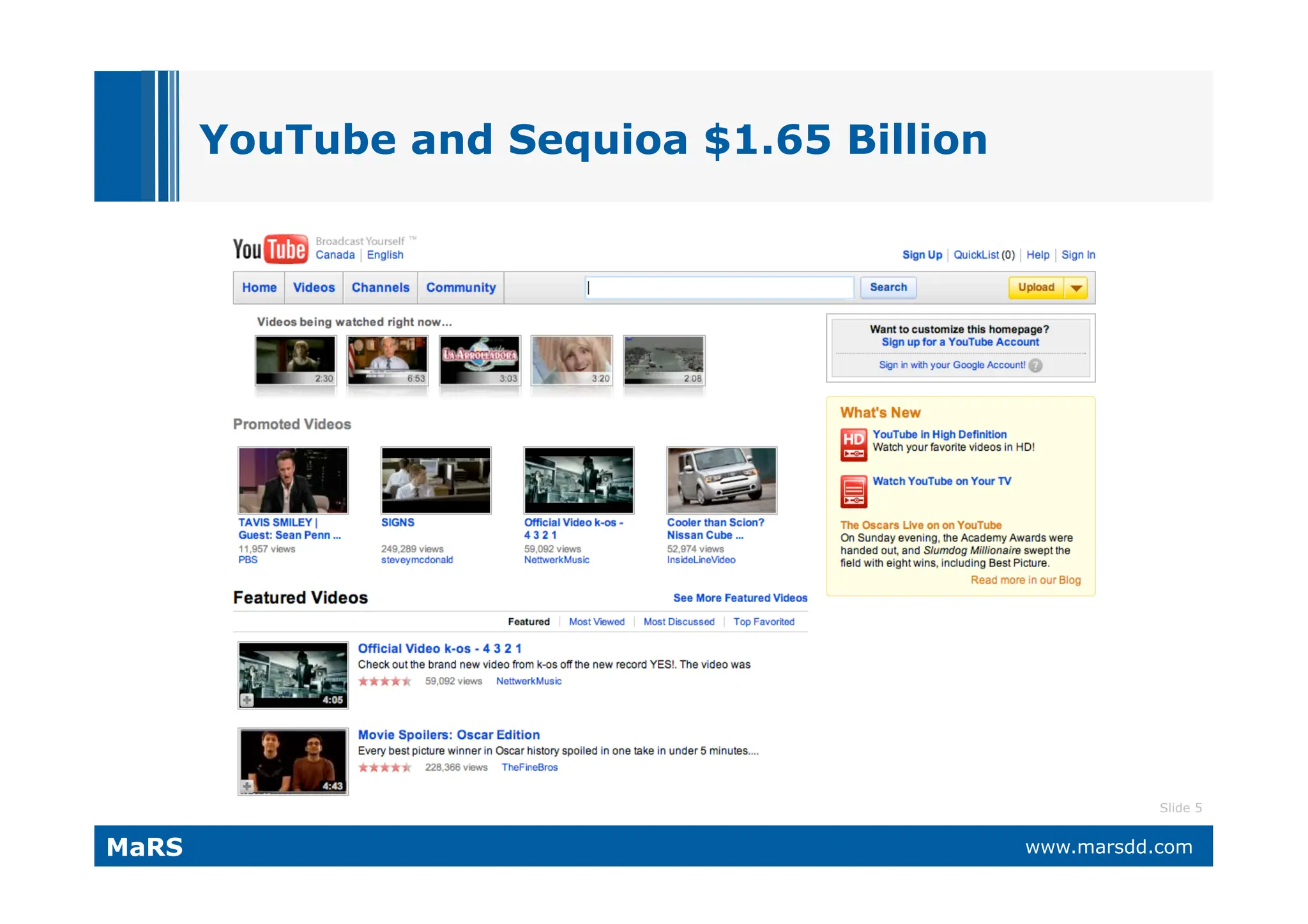Click the HD icon in What's New
The width and height of the screenshot is (1308, 924).
(x=853, y=444)
